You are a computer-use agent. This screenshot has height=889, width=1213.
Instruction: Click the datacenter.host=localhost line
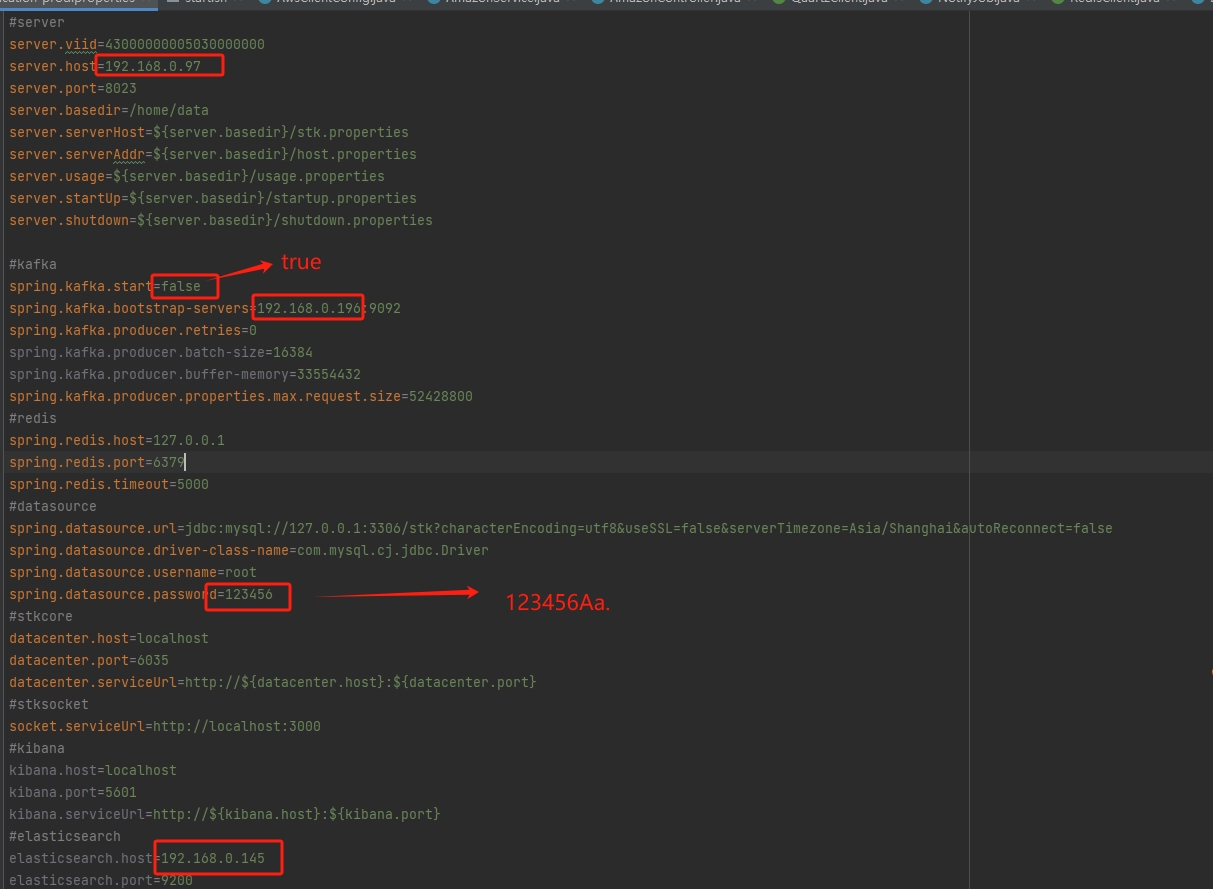pos(109,638)
